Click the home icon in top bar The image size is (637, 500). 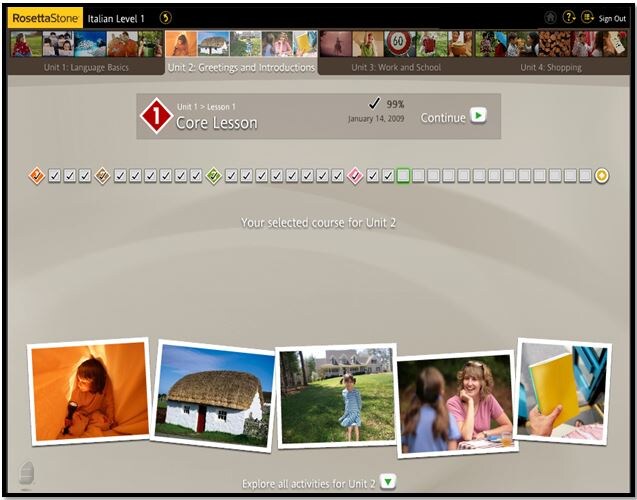click(550, 17)
